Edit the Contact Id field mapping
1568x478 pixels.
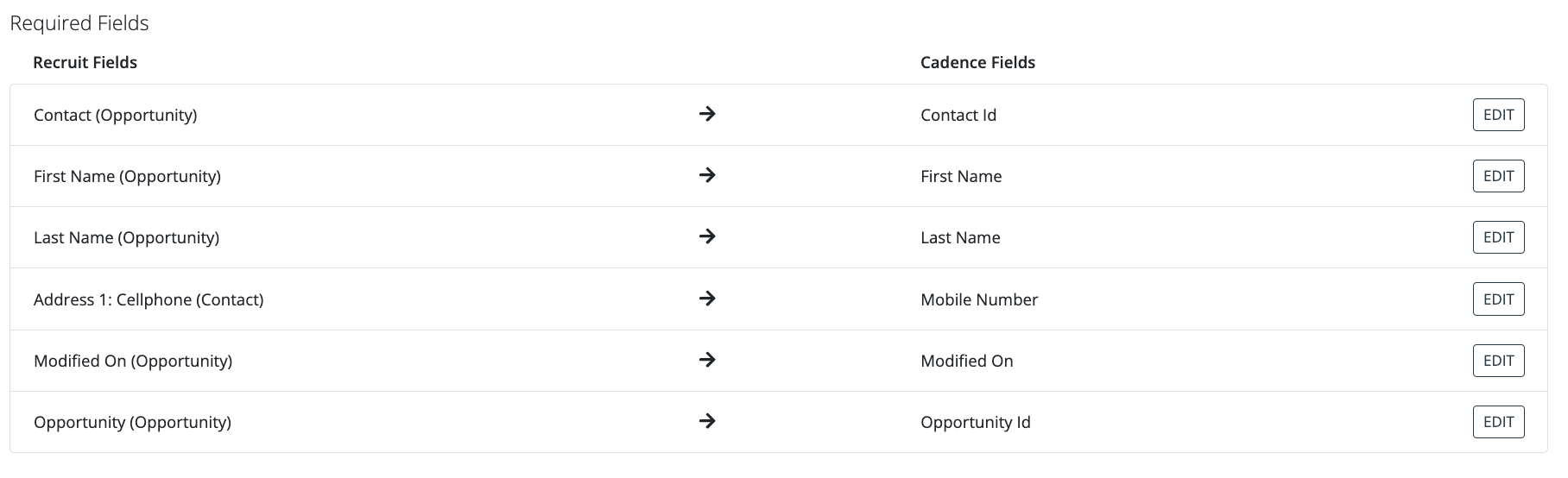[1498, 115]
